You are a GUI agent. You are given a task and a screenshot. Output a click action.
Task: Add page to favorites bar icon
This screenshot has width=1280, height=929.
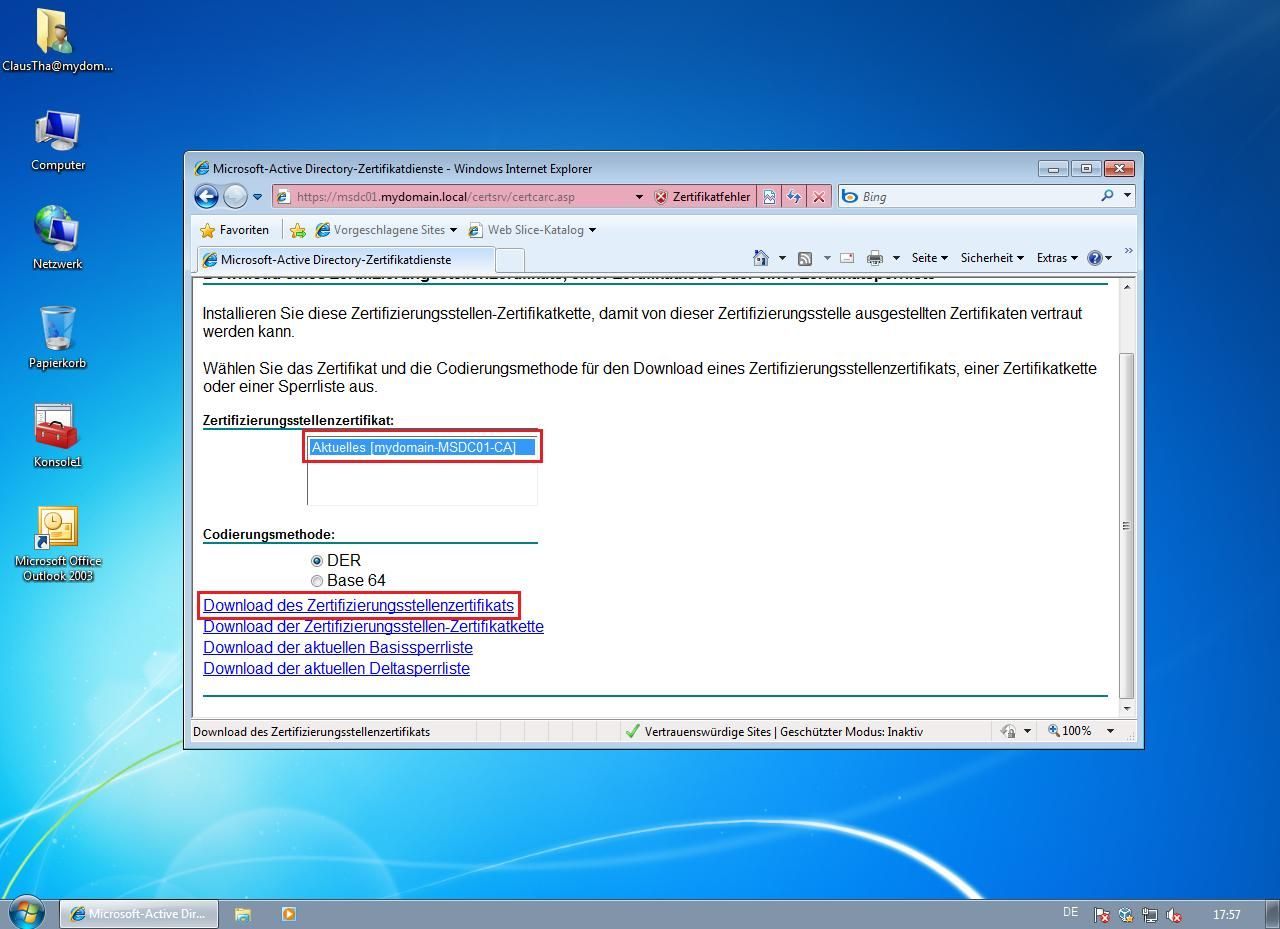point(298,230)
